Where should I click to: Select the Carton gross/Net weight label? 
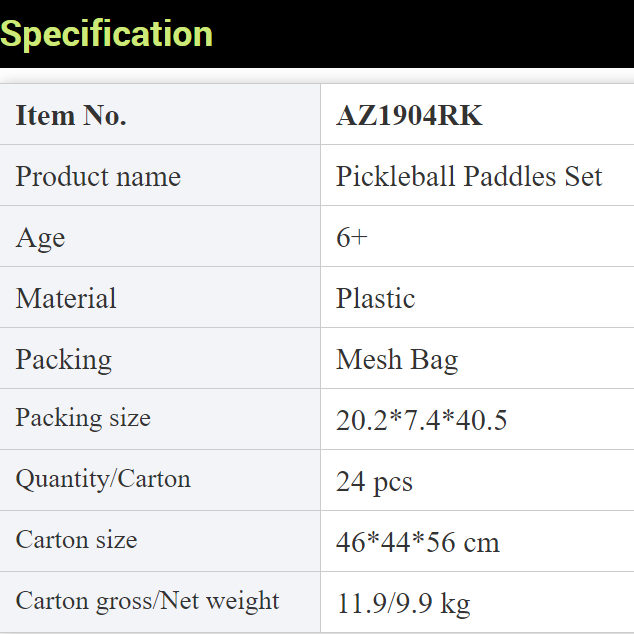[147, 601]
